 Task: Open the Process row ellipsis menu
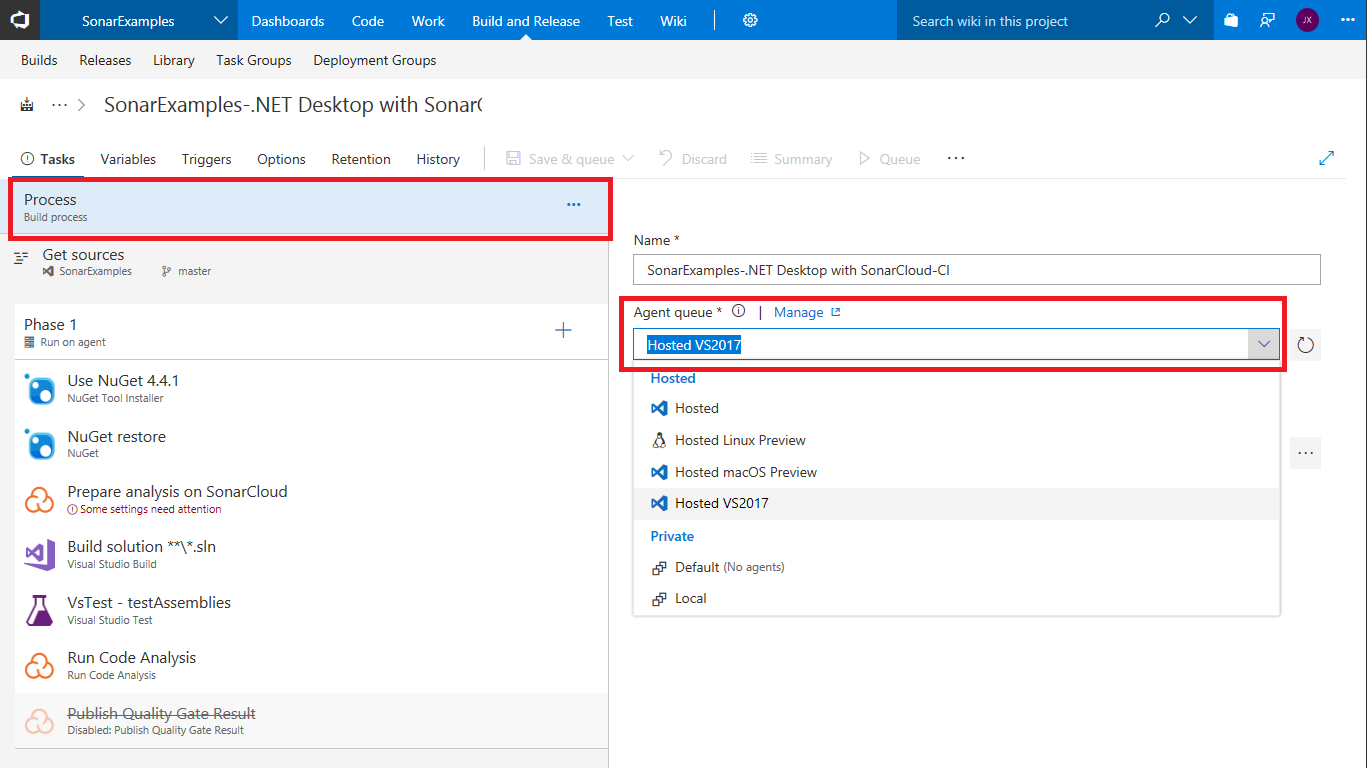click(574, 205)
